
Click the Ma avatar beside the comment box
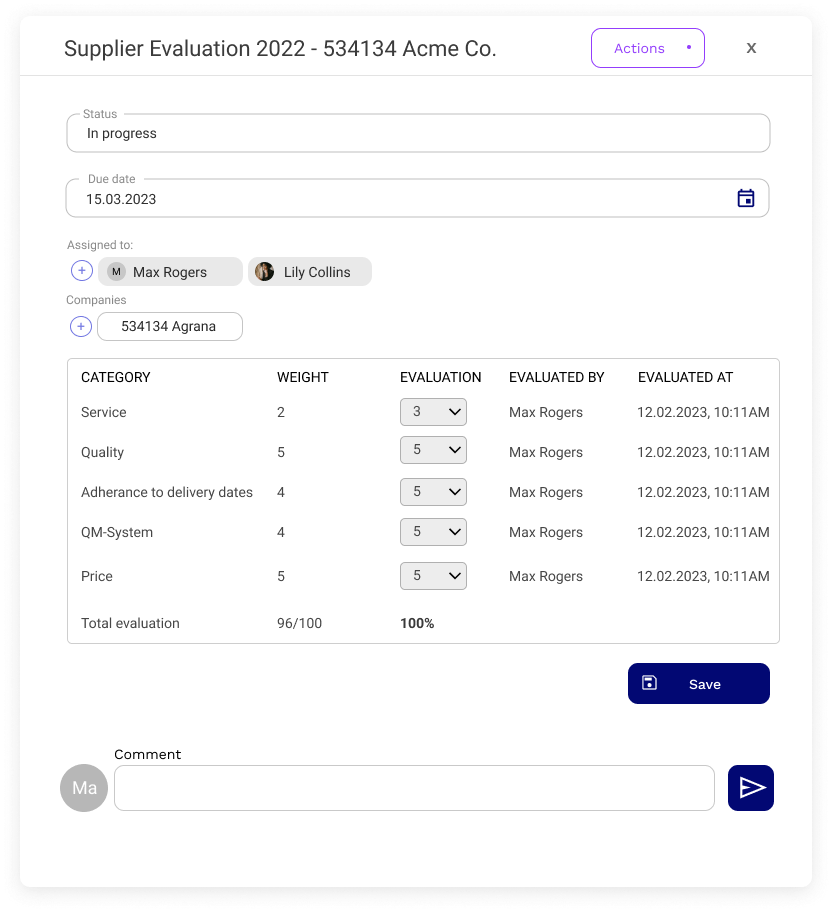[x=84, y=788]
